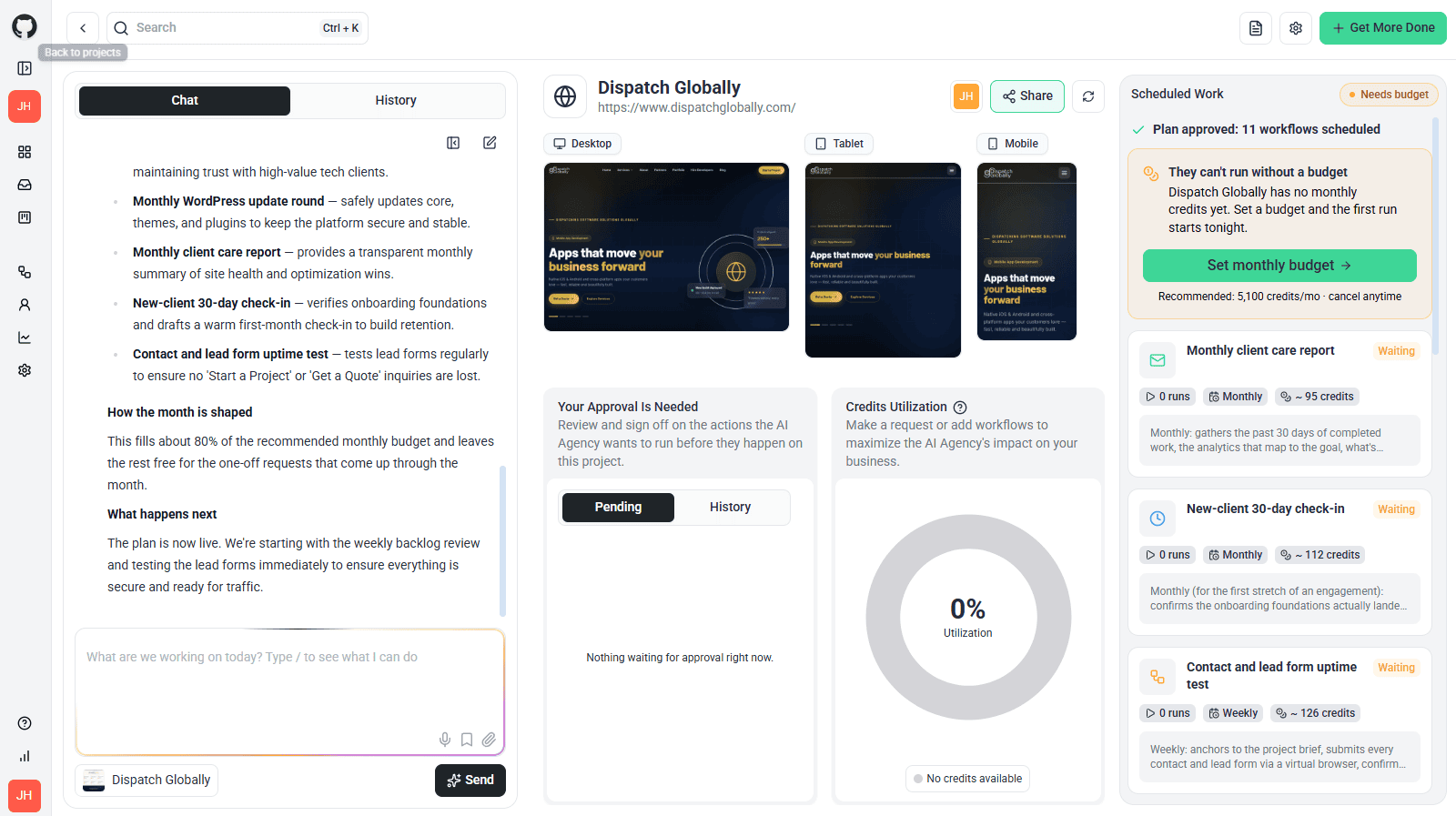The height and width of the screenshot is (816, 1456).
Task: Start a new chat with the edit icon
Action: pyautogui.click(x=490, y=143)
